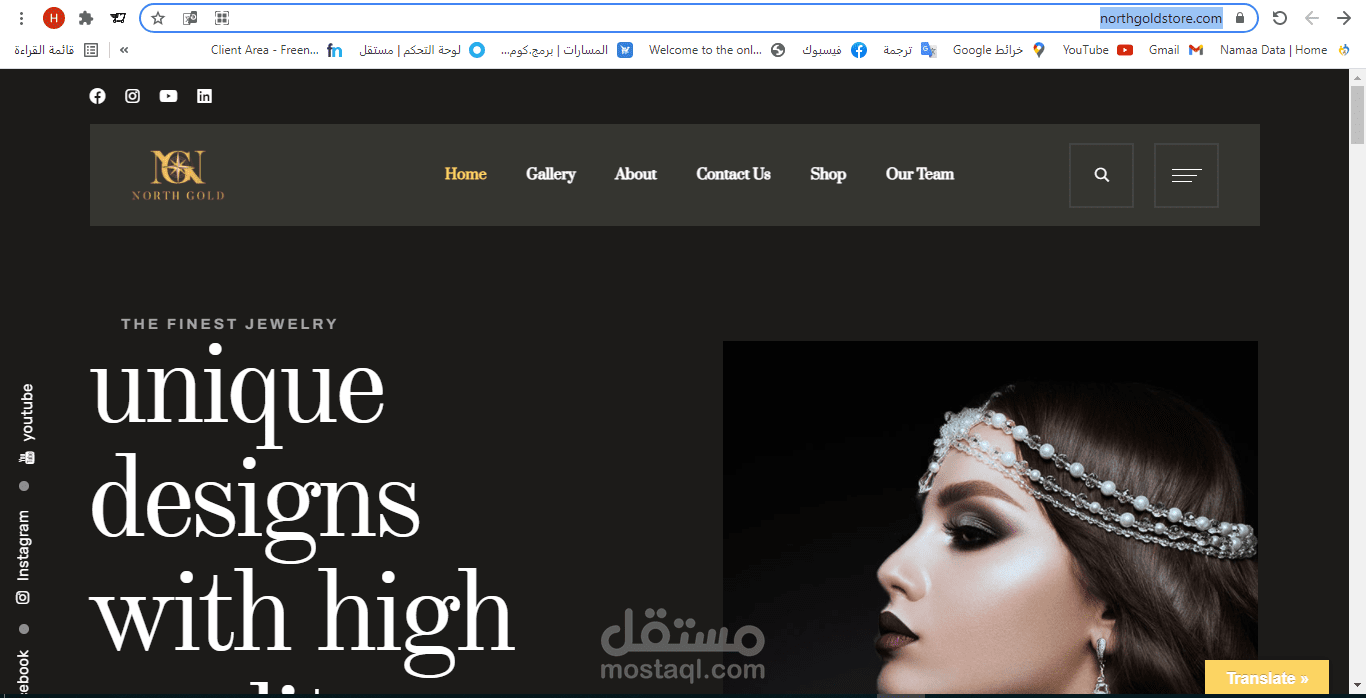The height and width of the screenshot is (698, 1366).
Task: Open the YouTube bookmark
Action: (1097, 50)
